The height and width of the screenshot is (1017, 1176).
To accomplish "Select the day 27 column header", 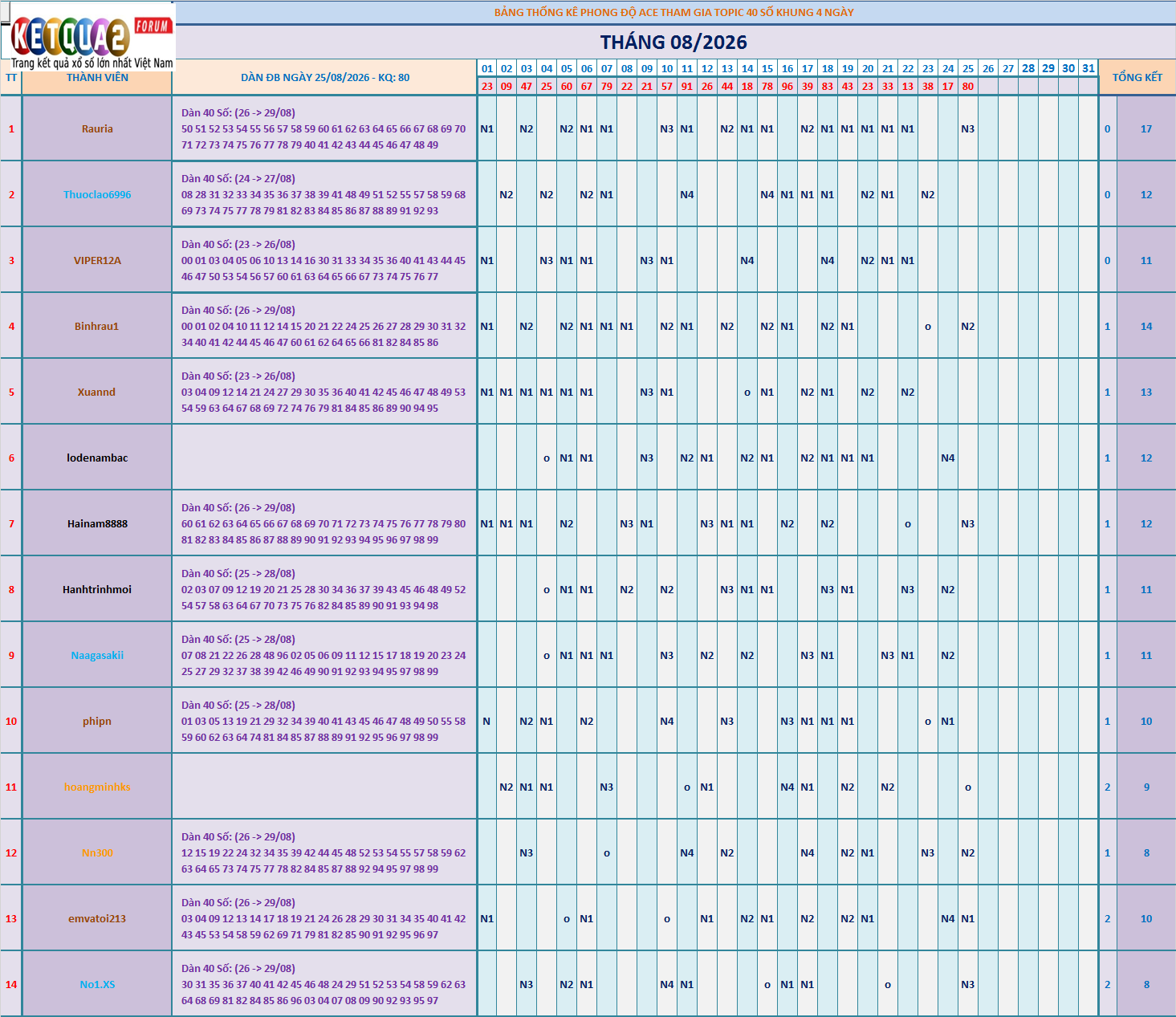I will (x=1008, y=68).
